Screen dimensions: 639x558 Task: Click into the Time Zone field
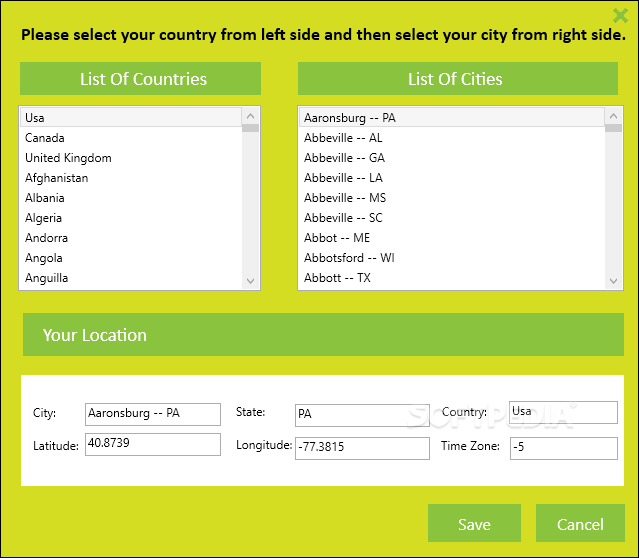tap(564, 448)
